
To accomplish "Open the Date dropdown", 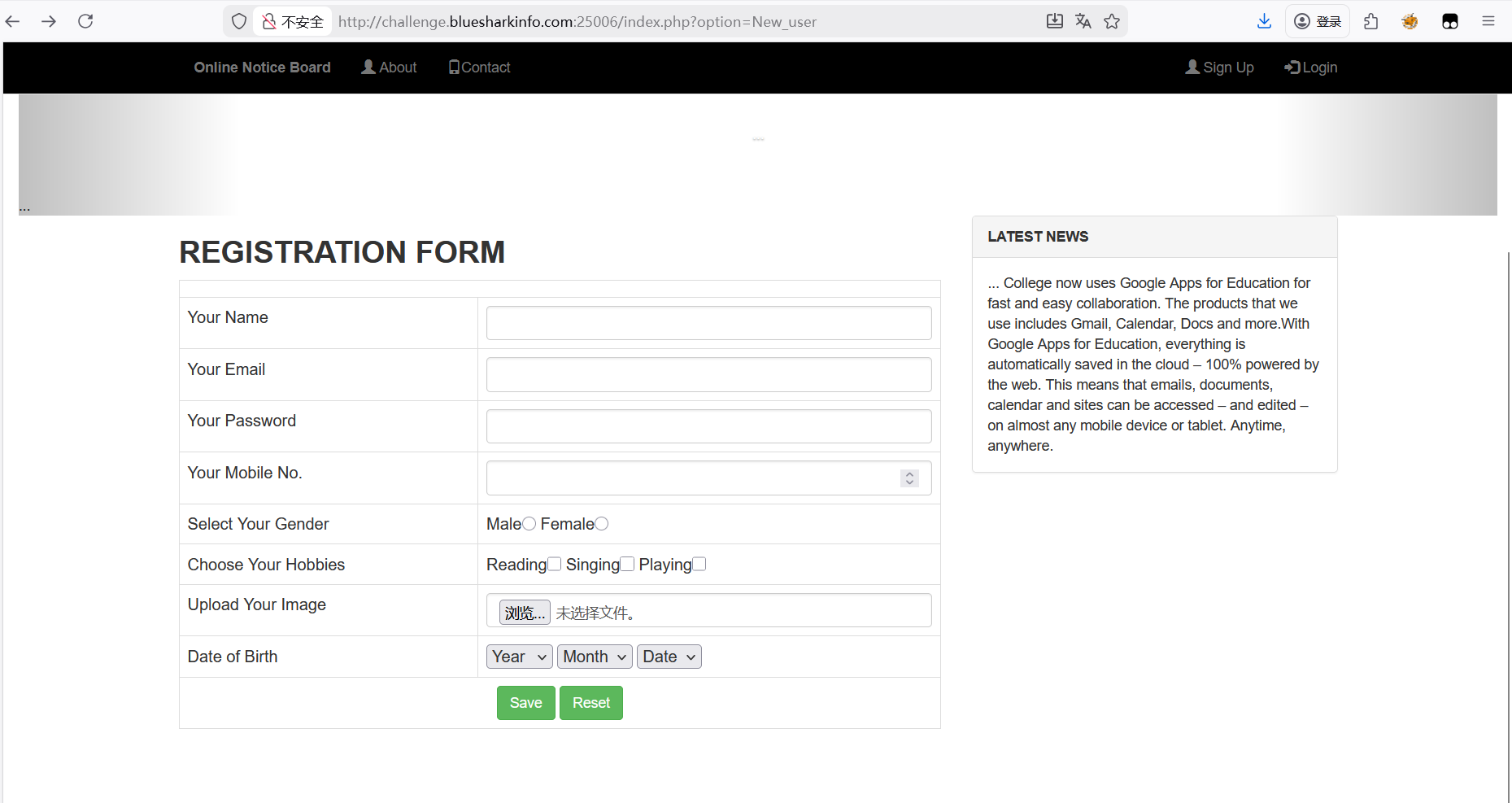I will (x=669, y=657).
